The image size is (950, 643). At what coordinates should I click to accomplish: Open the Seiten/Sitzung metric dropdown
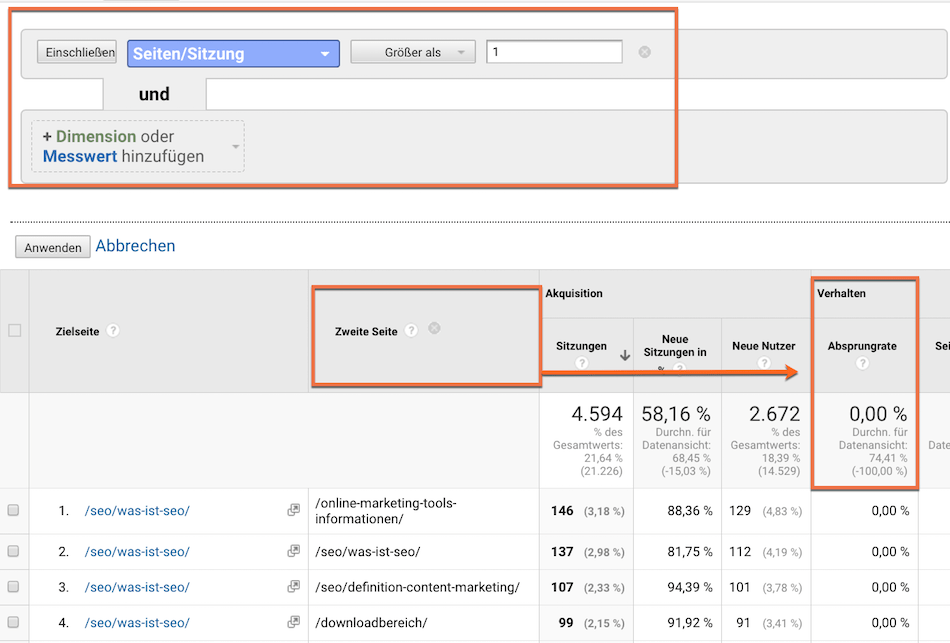point(233,53)
